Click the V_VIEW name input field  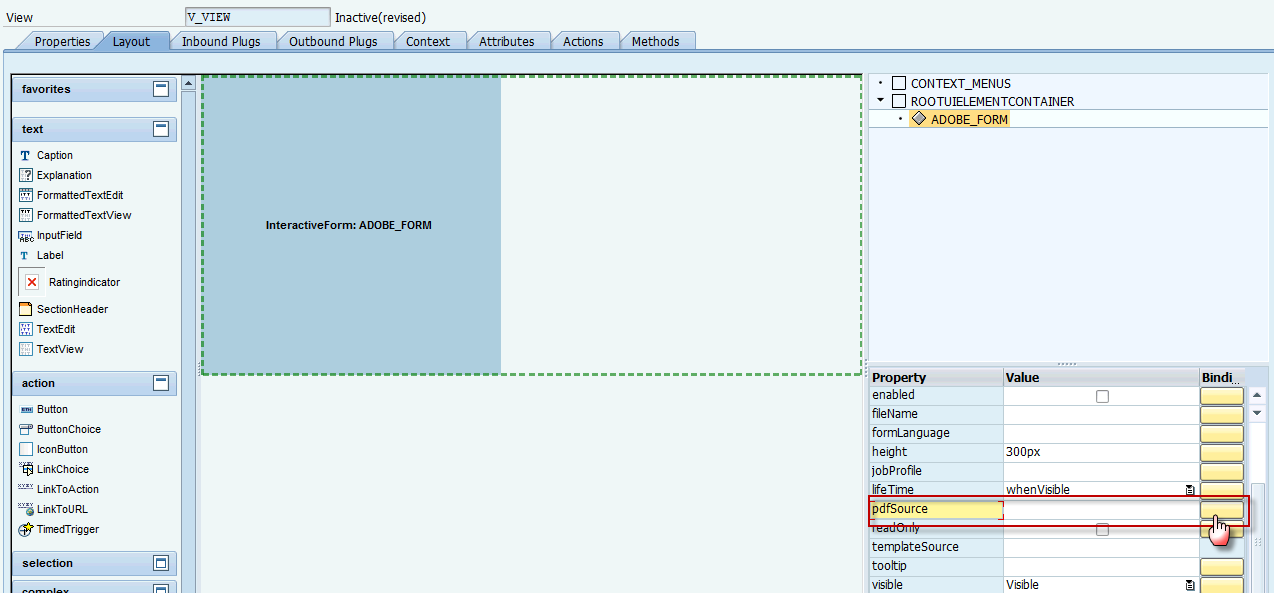(x=256, y=16)
